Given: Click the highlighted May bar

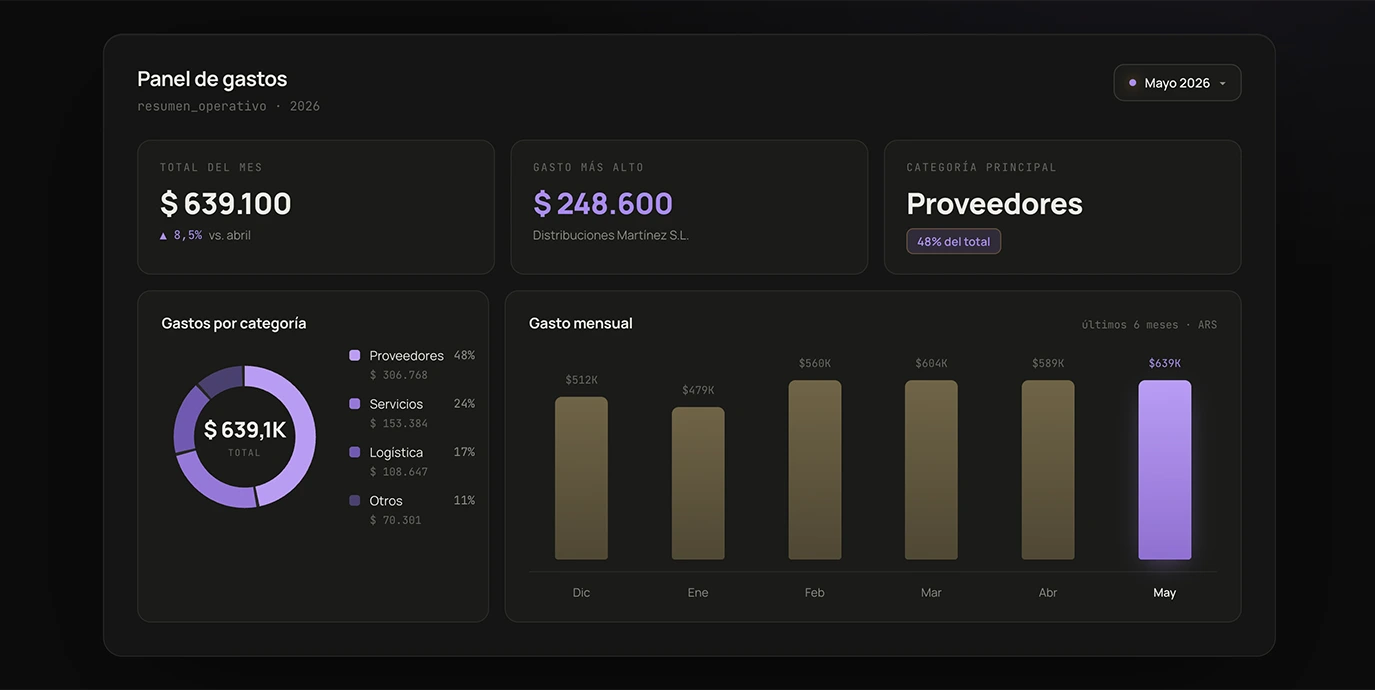Looking at the screenshot, I should [x=1165, y=470].
